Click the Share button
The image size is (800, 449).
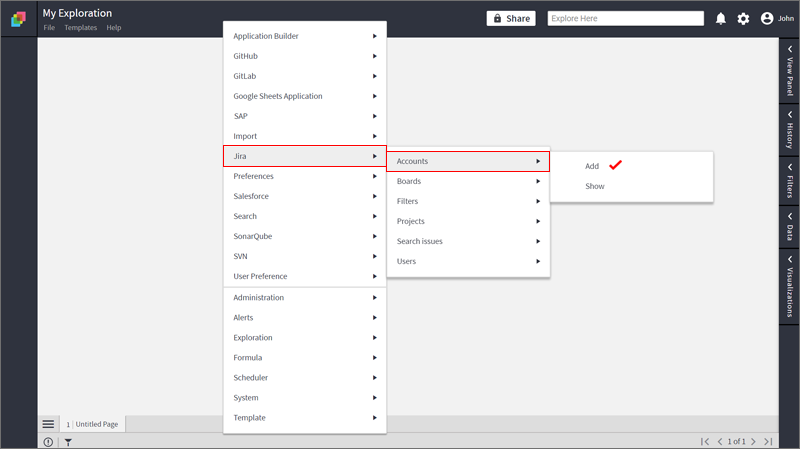click(x=511, y=18)
